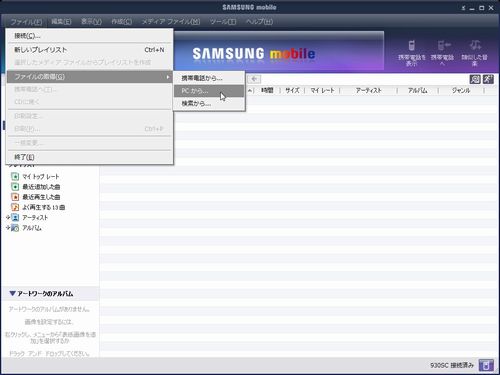
Task: Select アルバム in sidebar
Action: [32, 228]
